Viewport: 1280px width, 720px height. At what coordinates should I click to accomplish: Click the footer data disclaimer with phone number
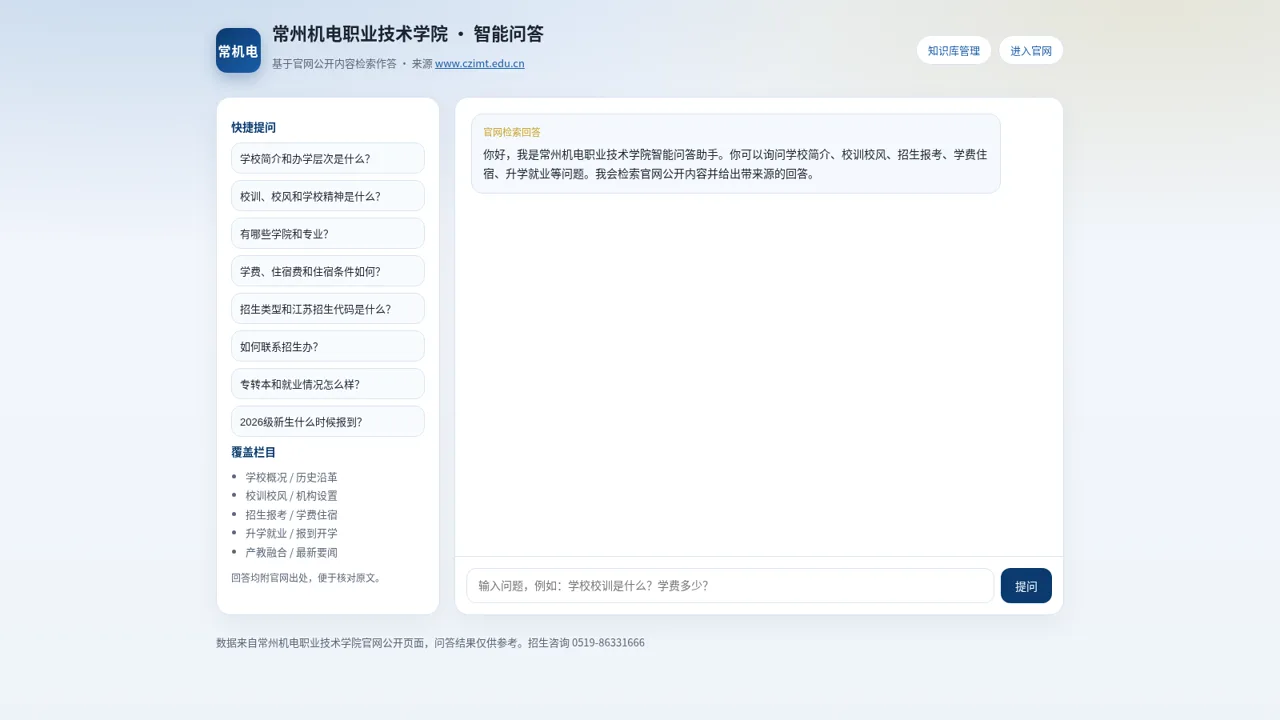click(430, 643)
